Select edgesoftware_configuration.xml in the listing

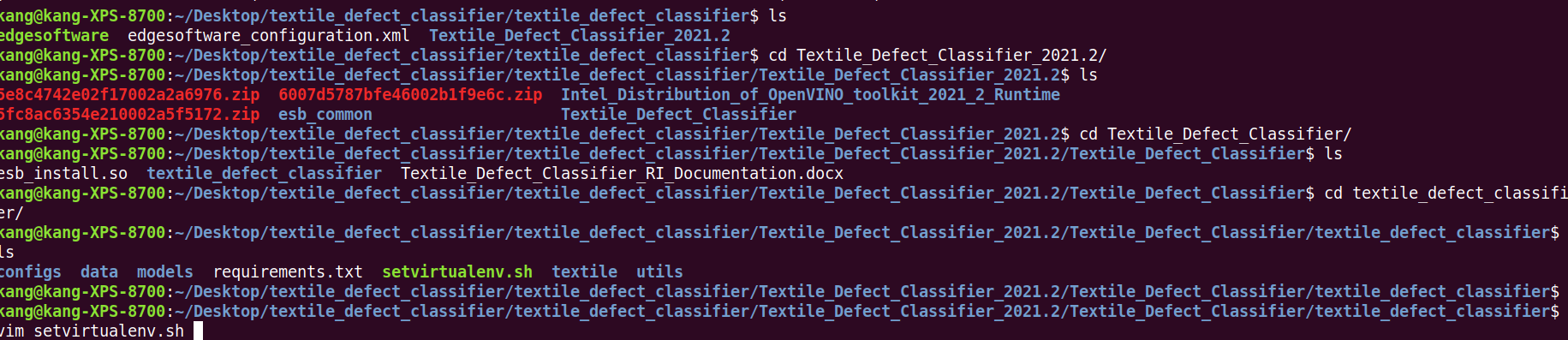pos(268,36)
